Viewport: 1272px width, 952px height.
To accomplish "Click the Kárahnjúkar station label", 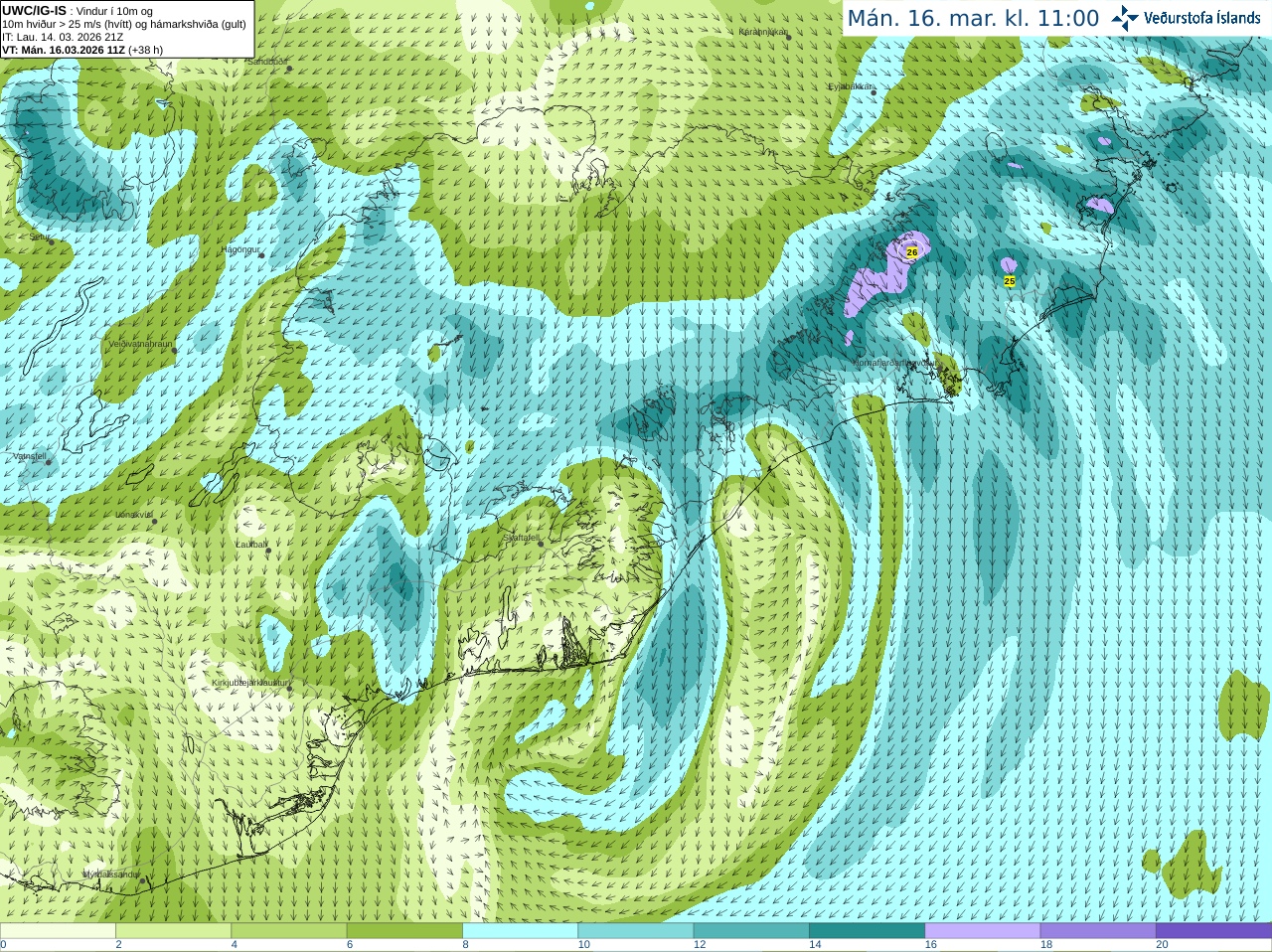I will 763,32.
